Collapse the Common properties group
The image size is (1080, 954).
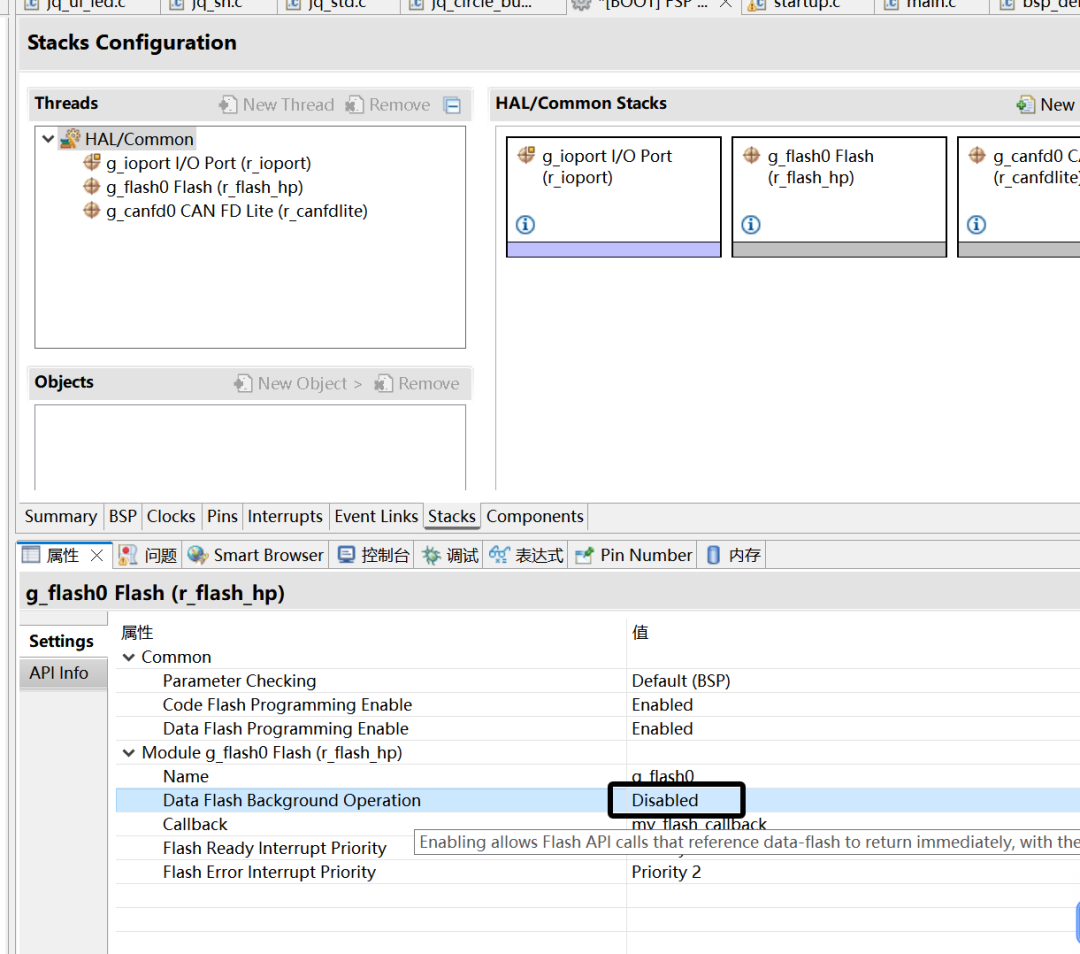(x=128, y=657)
